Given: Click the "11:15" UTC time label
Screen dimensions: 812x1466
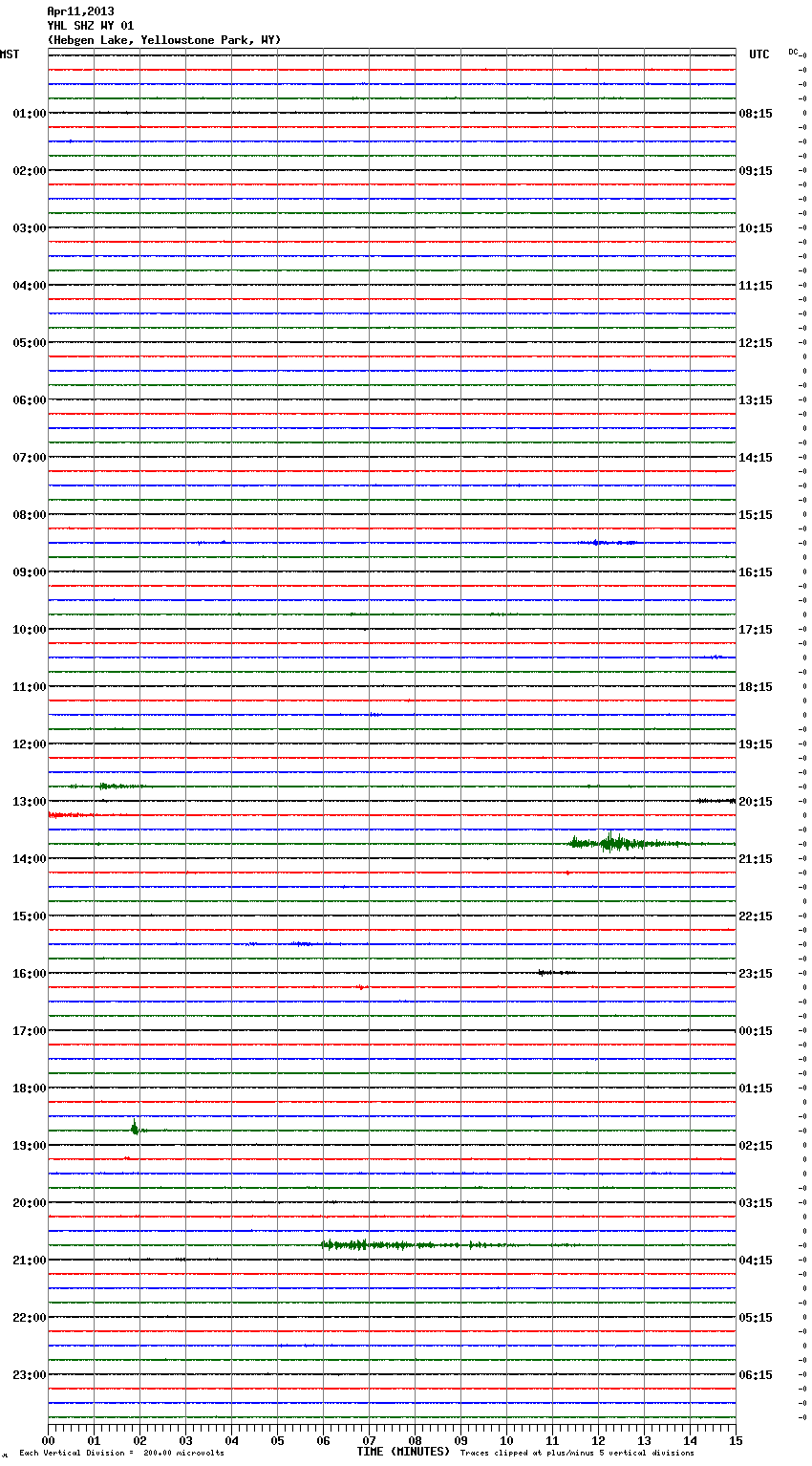Looking at the screenshot, I should (x=756, y=286).
